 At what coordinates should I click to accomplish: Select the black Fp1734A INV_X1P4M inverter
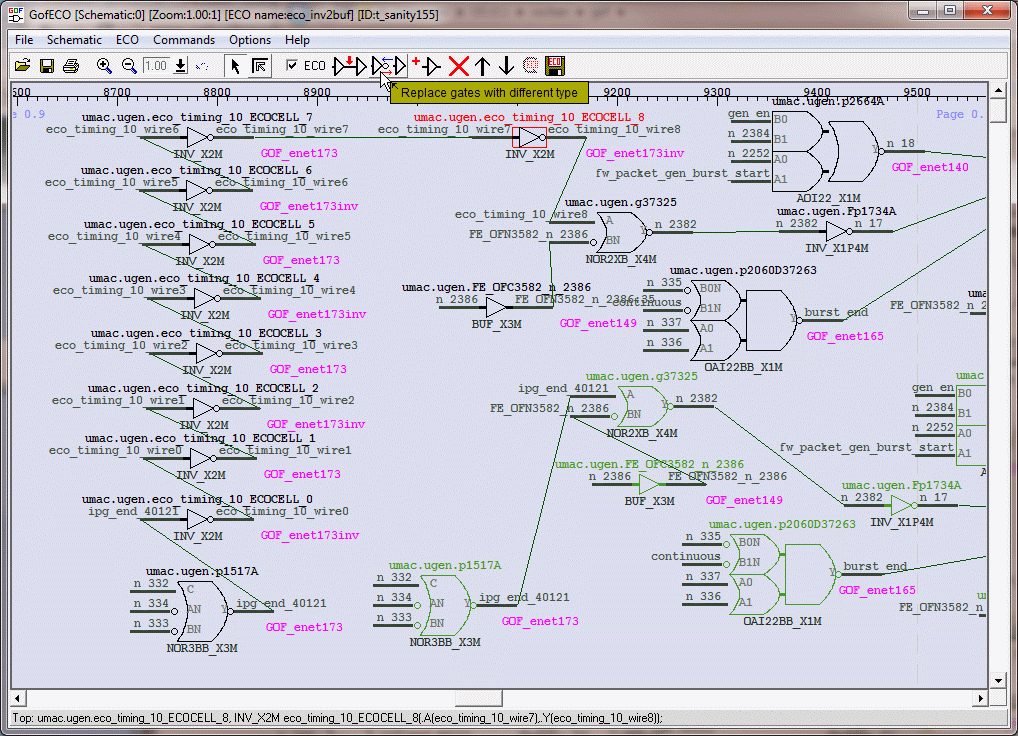(838, 232)
